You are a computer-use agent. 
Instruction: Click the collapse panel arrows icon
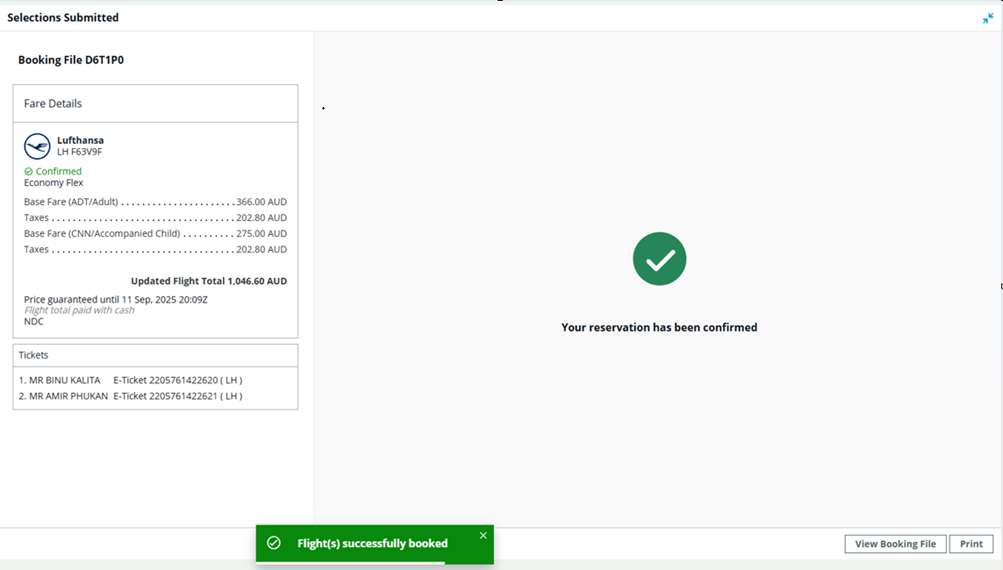pyautogui.click(x=988, y=18)
